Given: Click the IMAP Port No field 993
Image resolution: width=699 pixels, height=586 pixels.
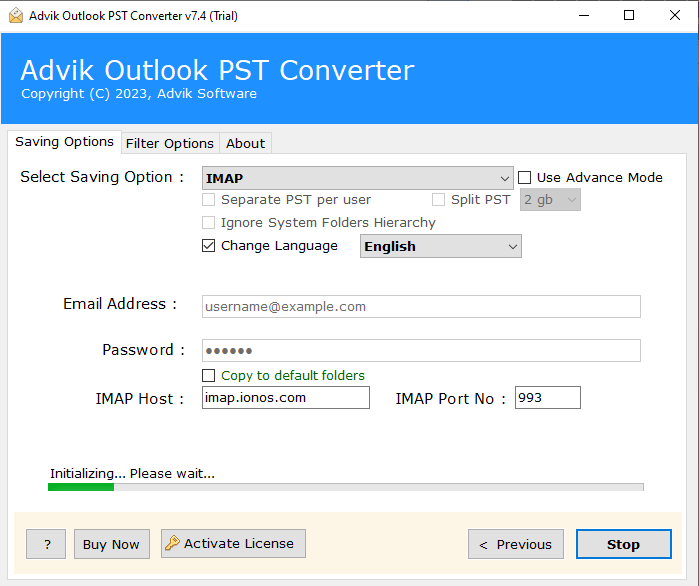Looking at the screenshot, I should click(x=547, y=397).
